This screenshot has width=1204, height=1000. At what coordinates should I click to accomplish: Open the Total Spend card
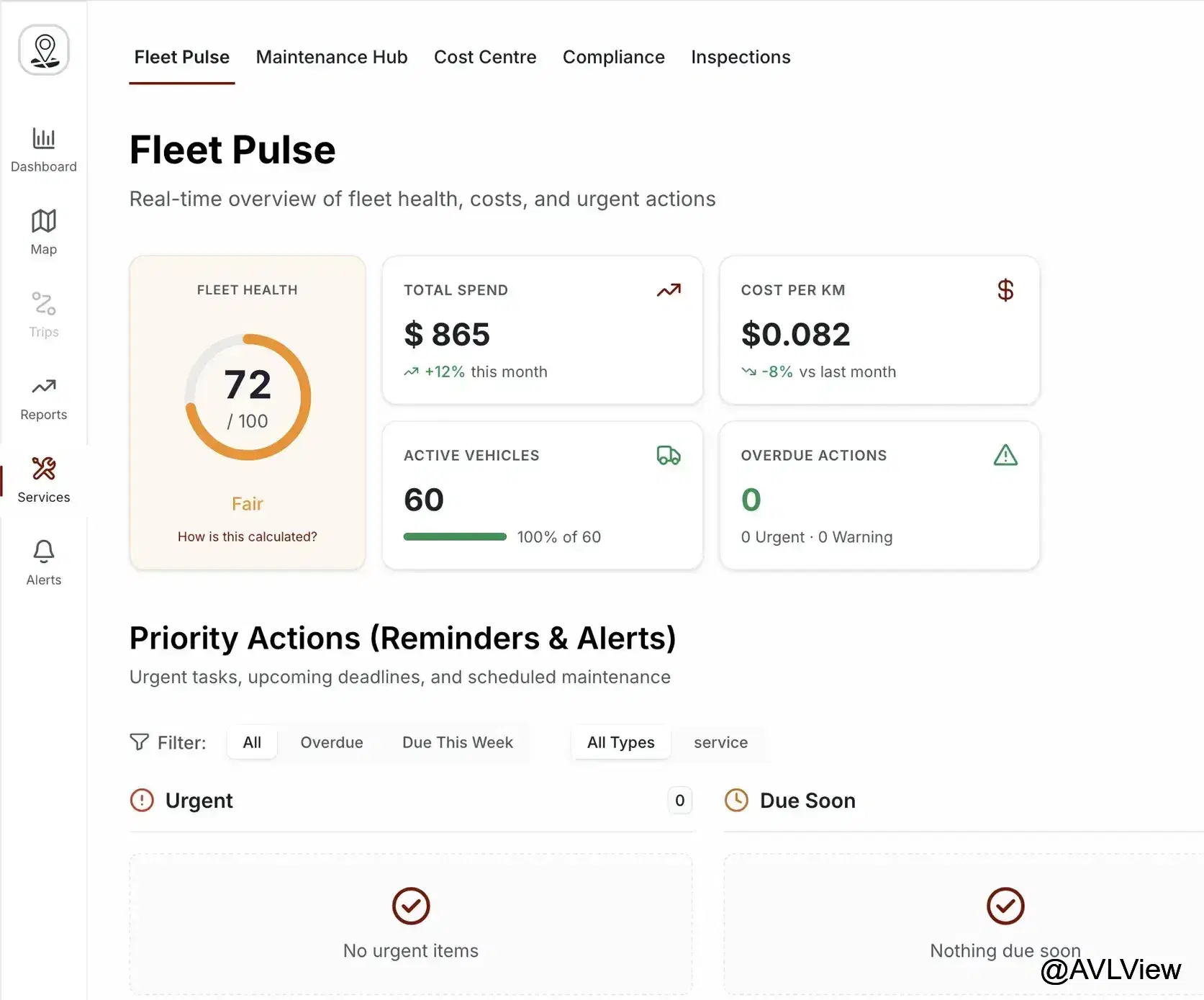tap(543, 330)
